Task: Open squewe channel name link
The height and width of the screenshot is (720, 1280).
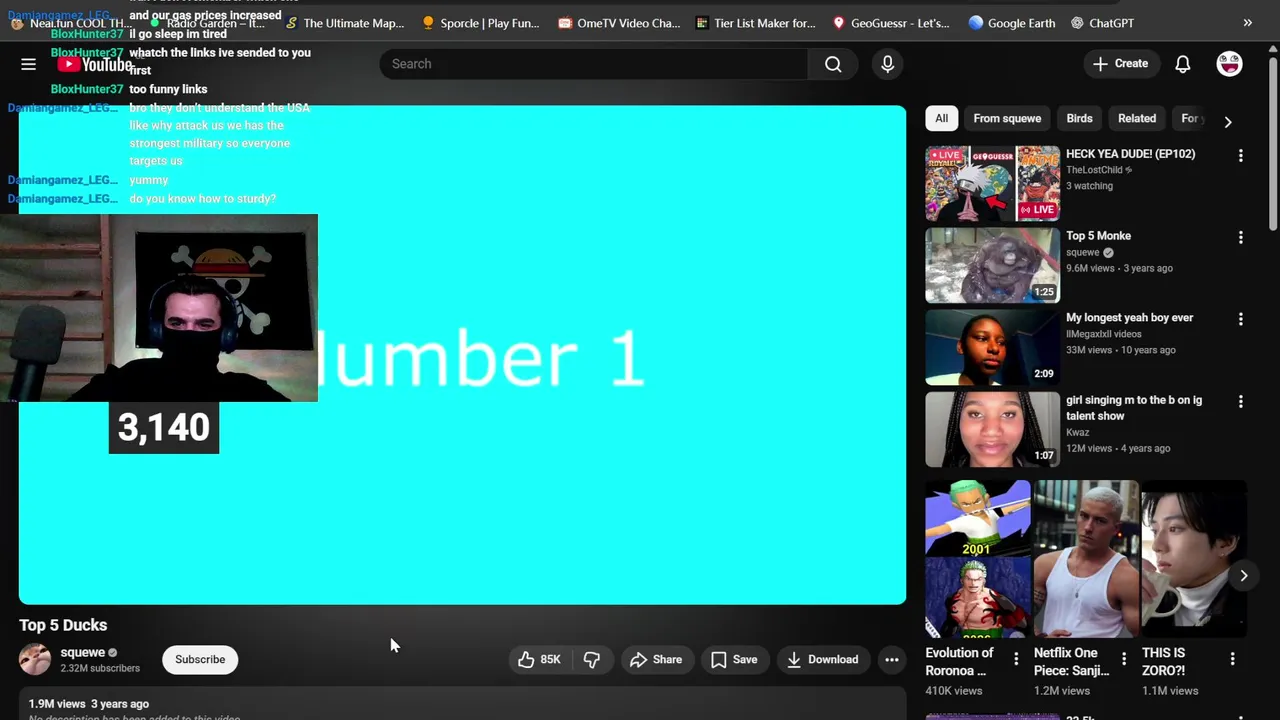Action: click(x=82, y=652)
